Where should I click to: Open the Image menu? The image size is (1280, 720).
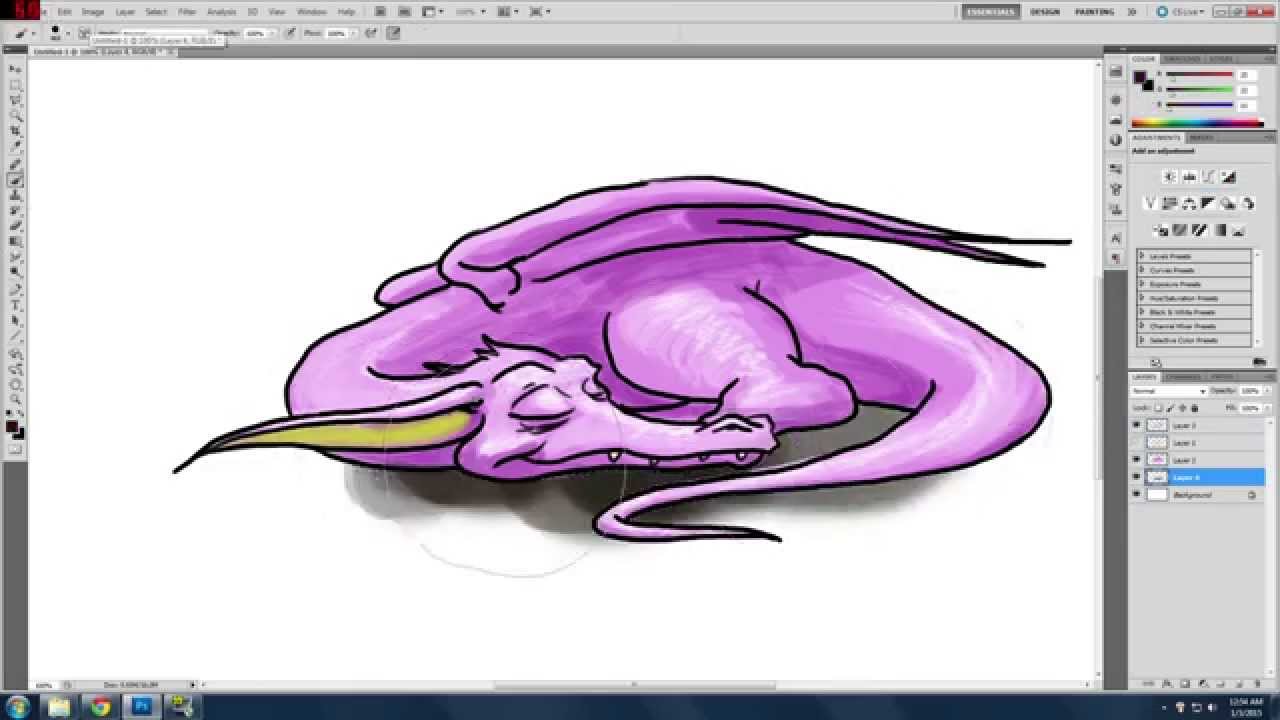point(93,11)
